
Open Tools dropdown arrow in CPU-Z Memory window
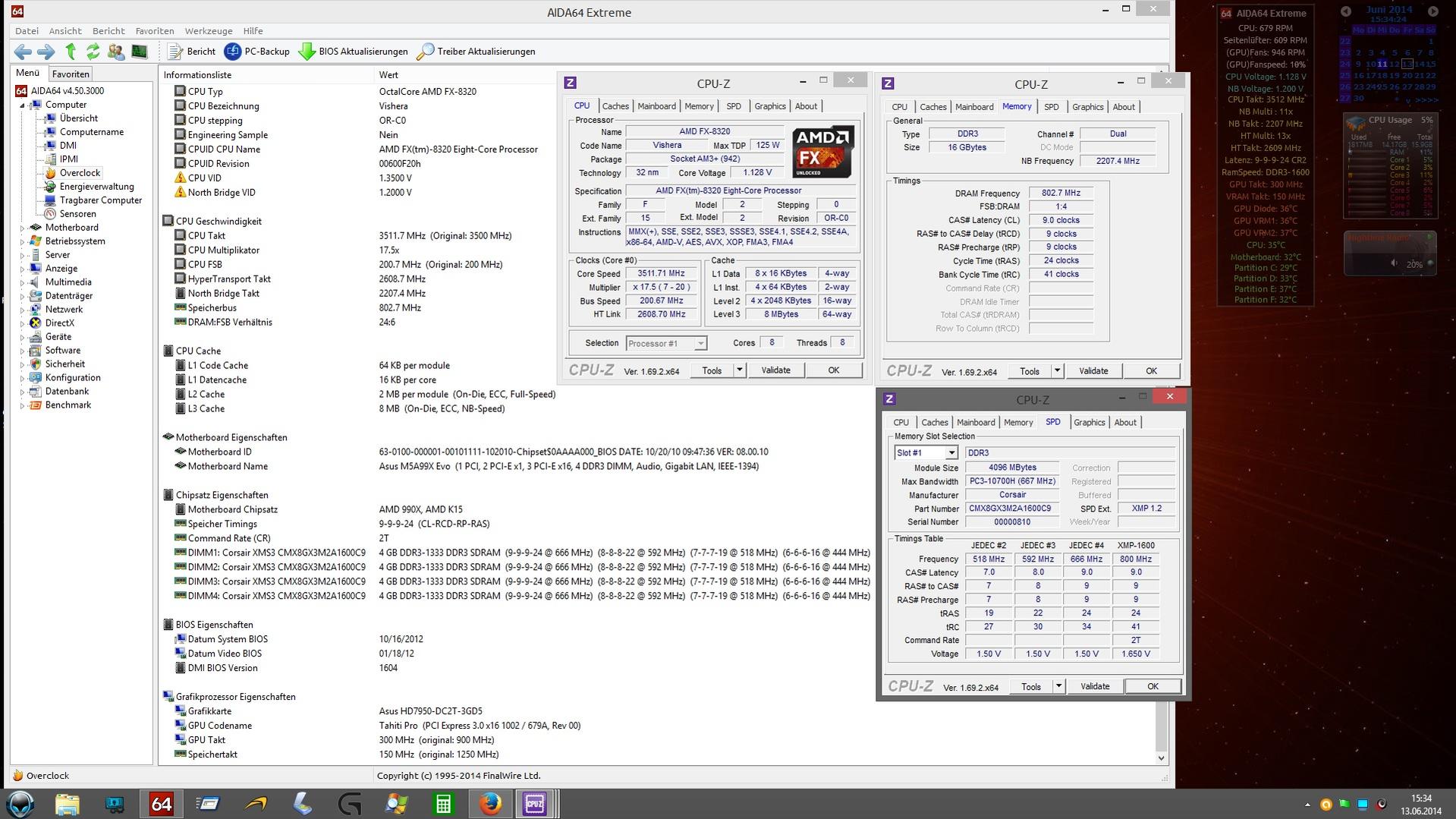[x=1057, y=371]
